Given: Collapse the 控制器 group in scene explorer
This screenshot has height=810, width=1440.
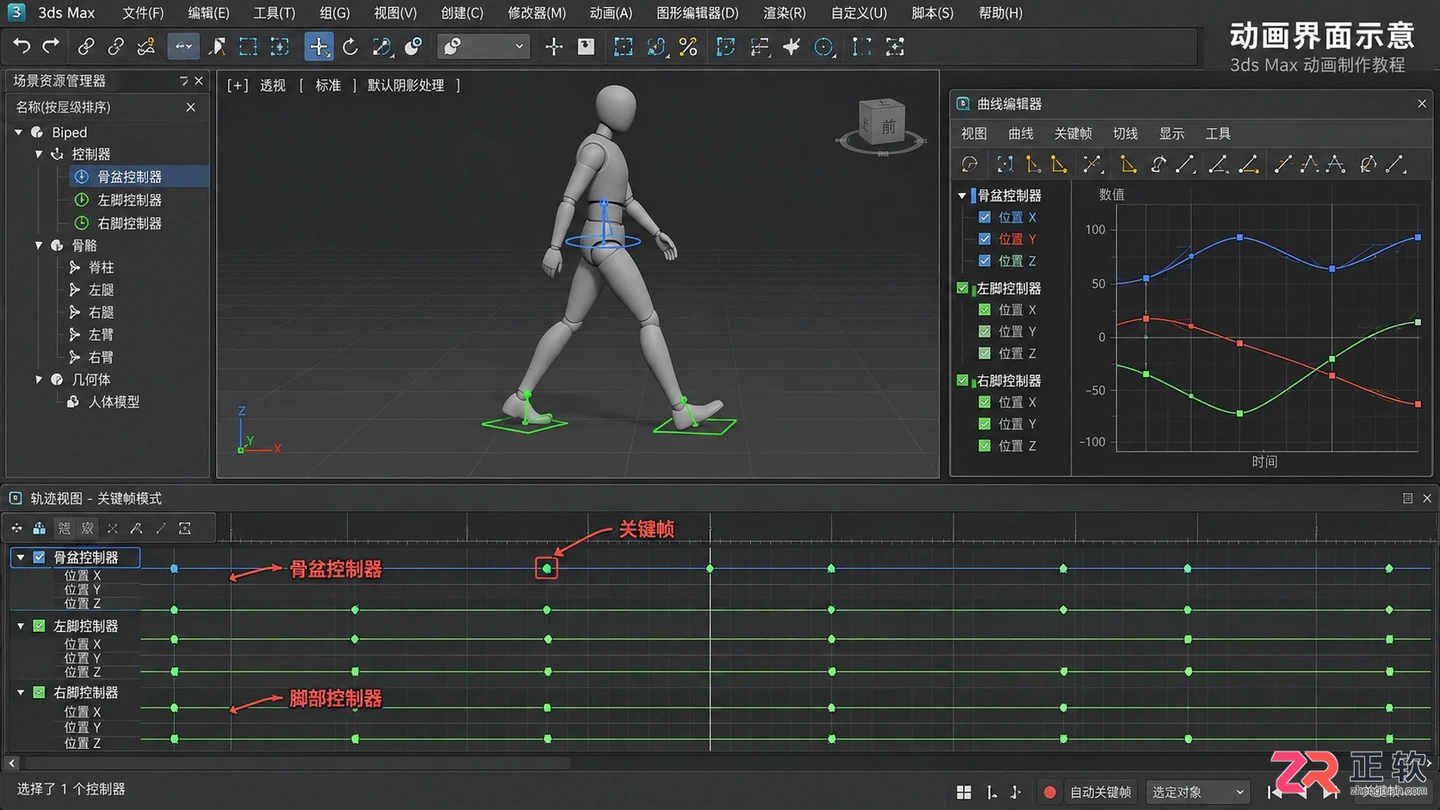Looking at the screenshot, I should (40, 154).
